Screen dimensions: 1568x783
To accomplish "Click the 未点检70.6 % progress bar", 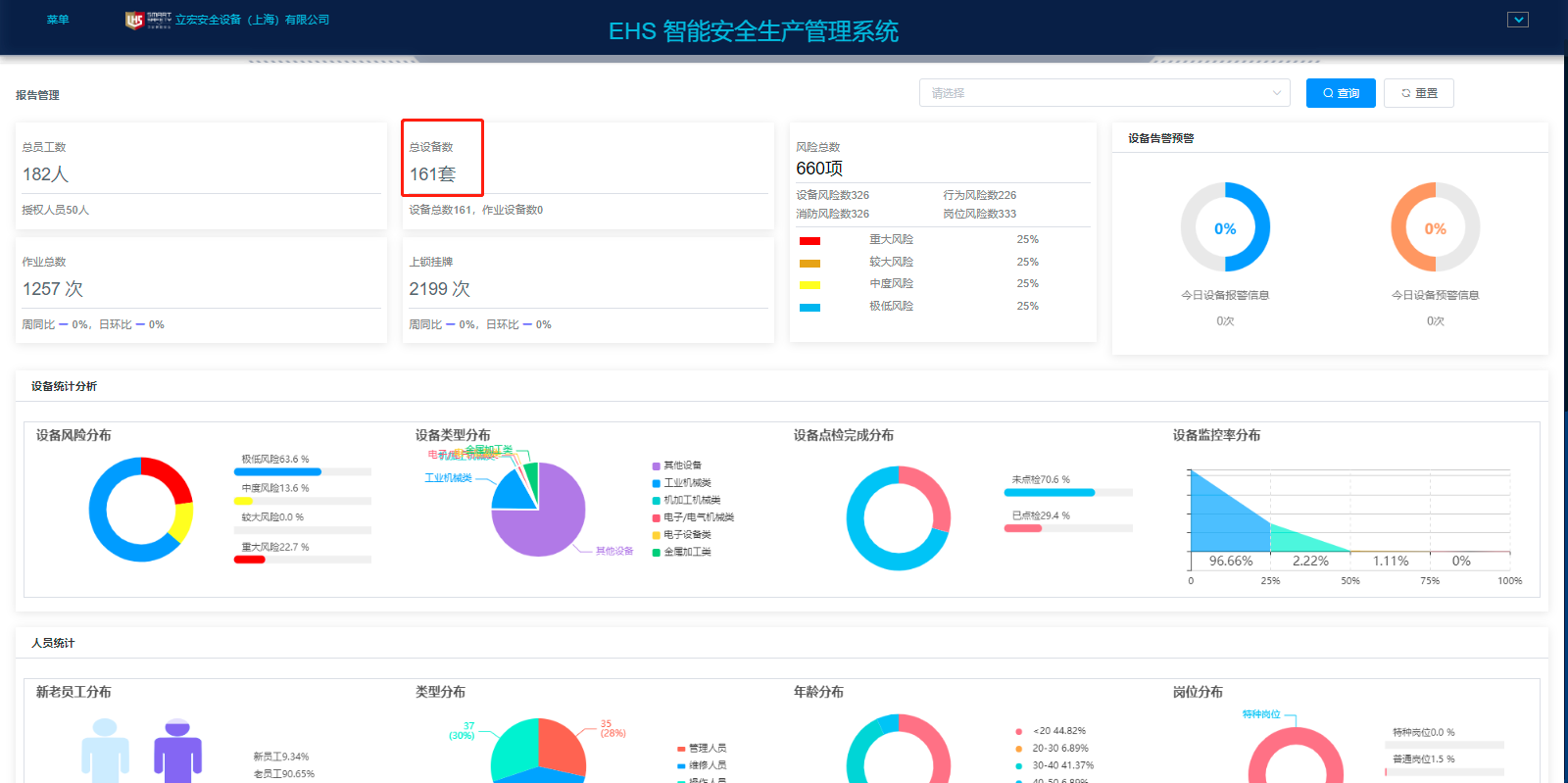I will pos(1068,492).
